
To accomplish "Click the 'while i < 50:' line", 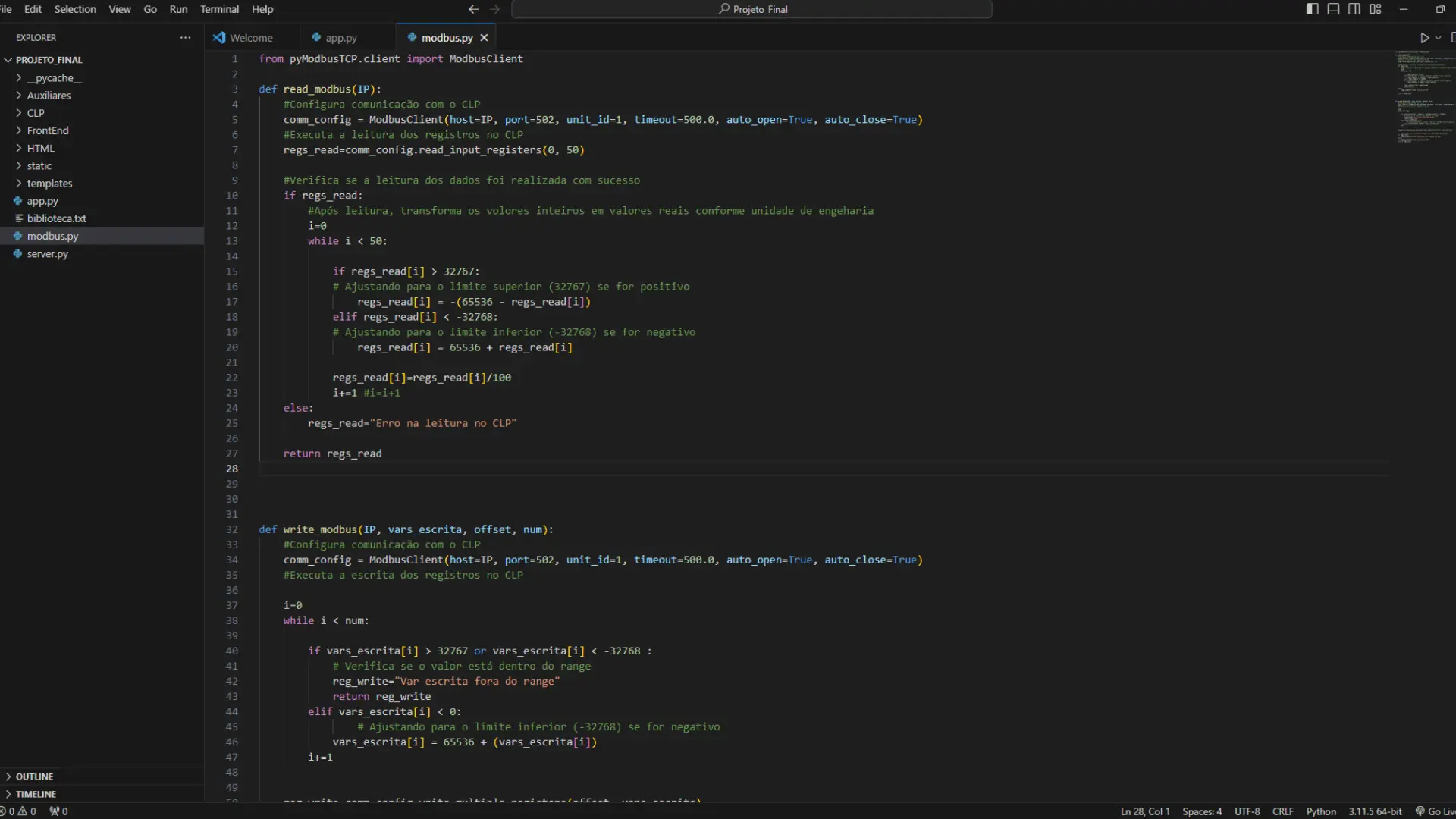I will [347, 241].
